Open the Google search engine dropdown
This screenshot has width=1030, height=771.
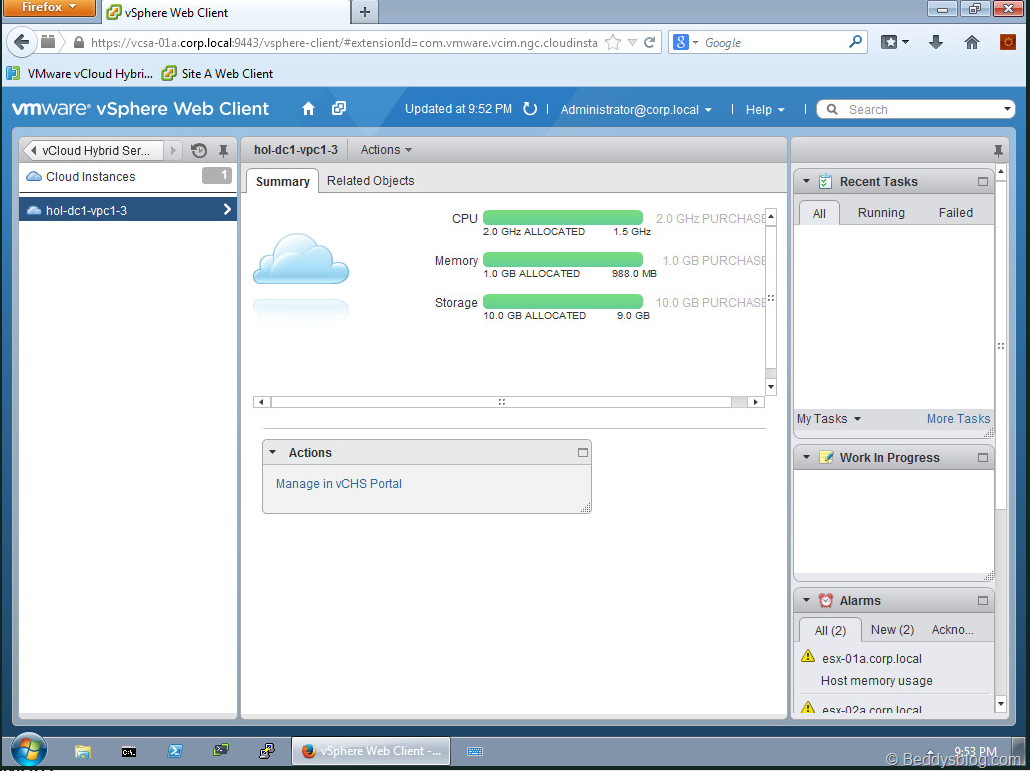coord(685,43)
